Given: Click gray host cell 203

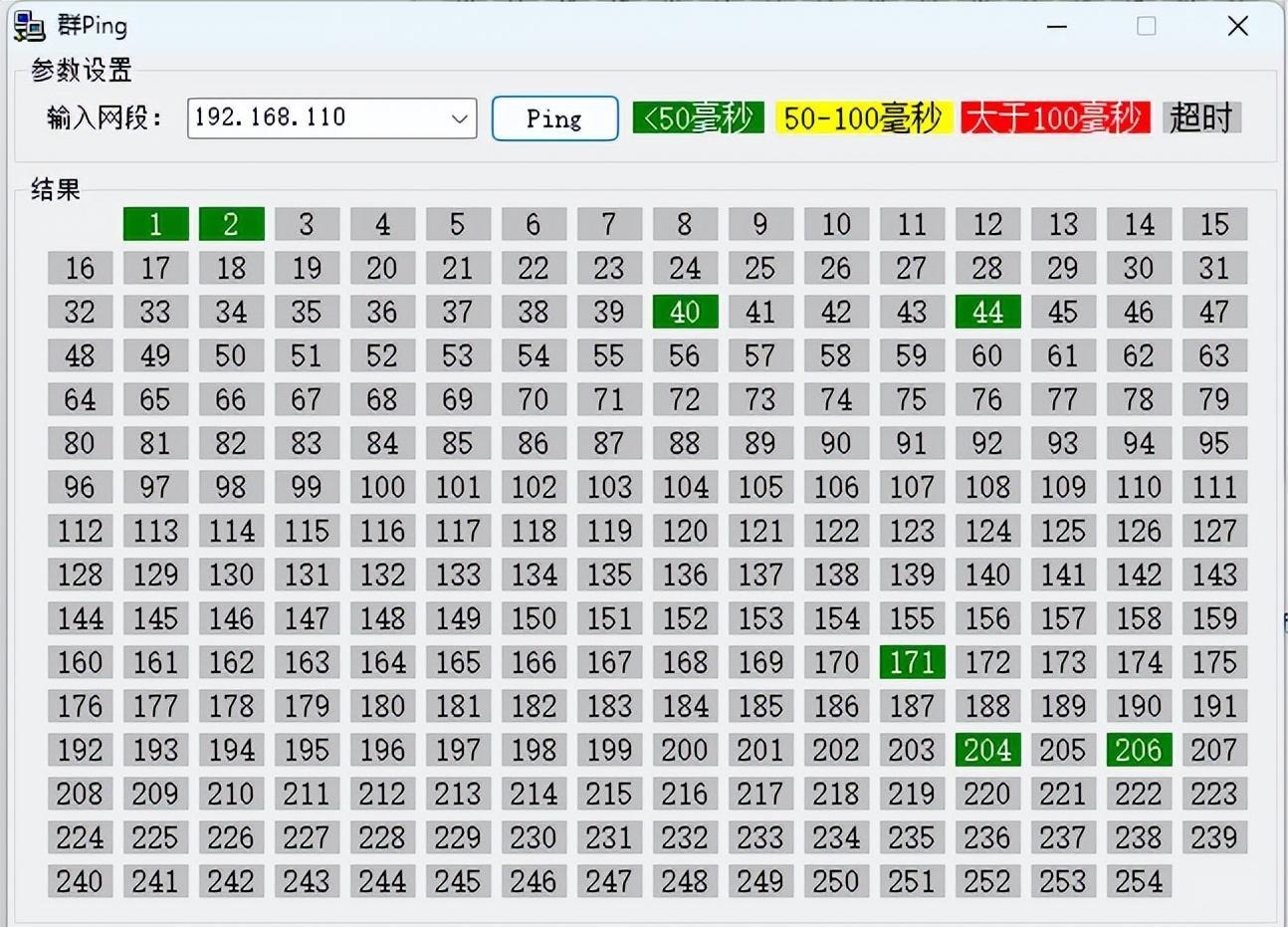Looking at the screenshot, I should 913,750.
